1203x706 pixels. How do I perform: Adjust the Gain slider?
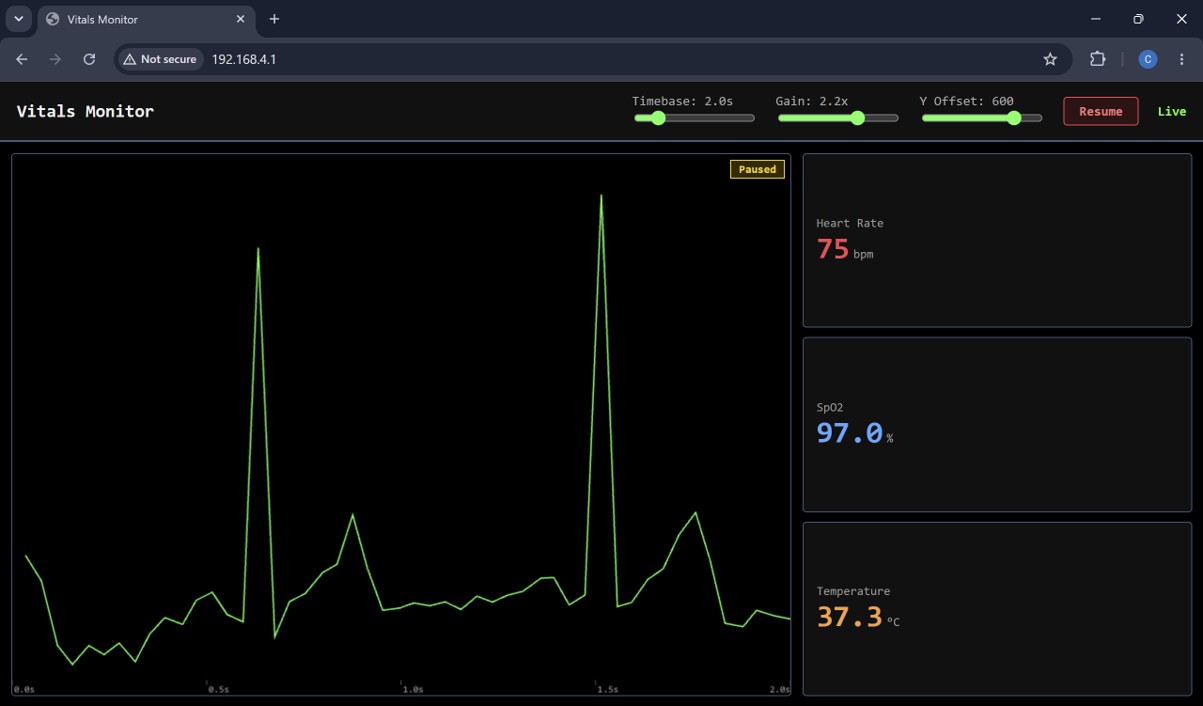coord(838,118)
